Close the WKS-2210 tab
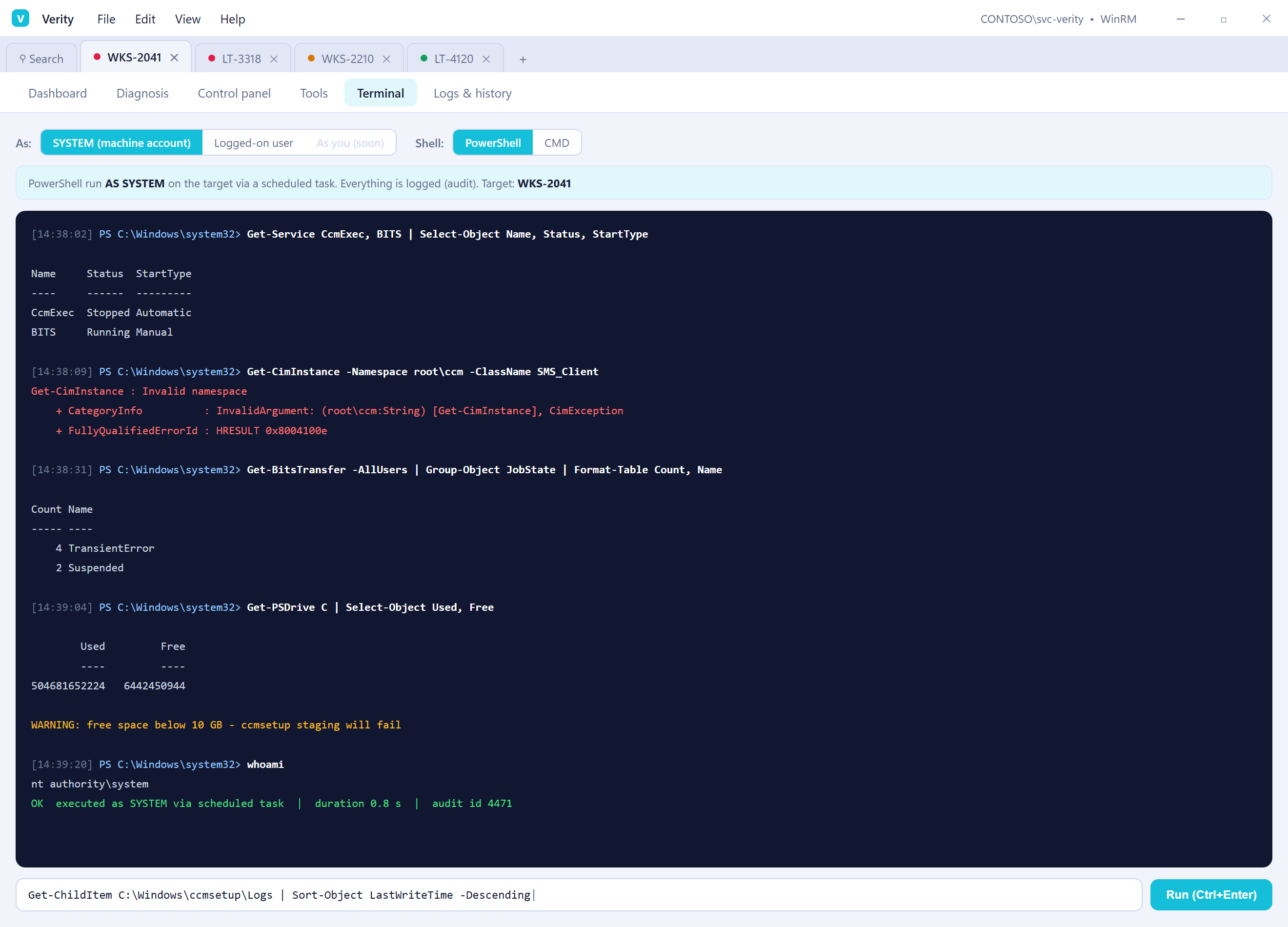The image size is (1288, 927). tap(386, 59)
